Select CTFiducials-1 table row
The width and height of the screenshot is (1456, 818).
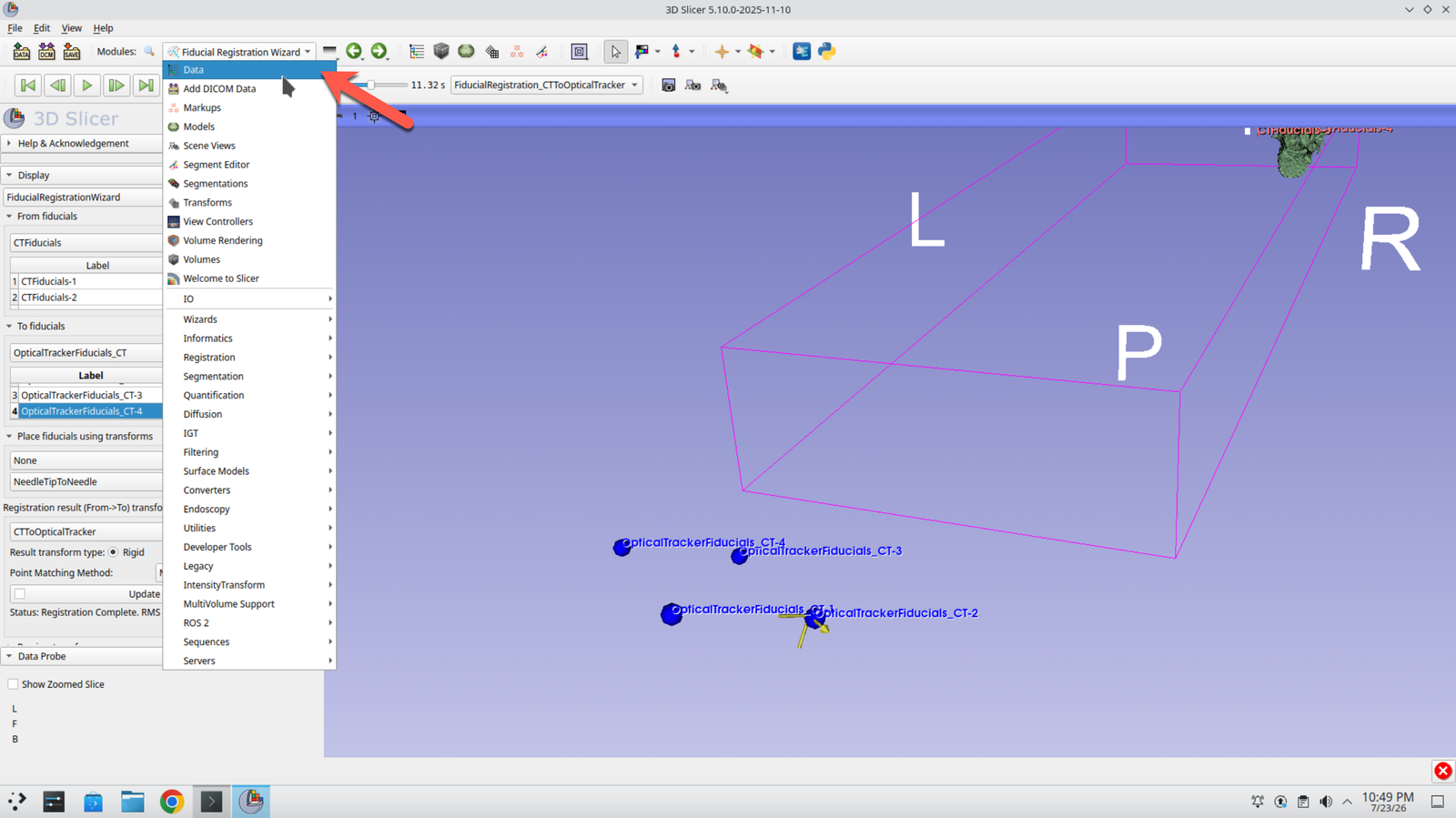click(x=86, y=282)
